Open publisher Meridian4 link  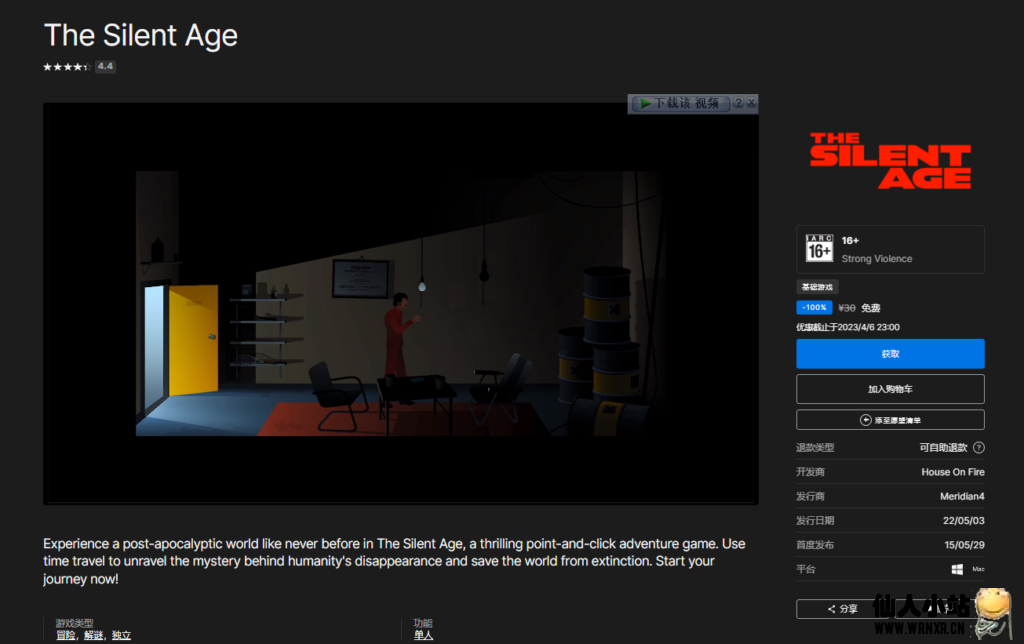[962, 496]
